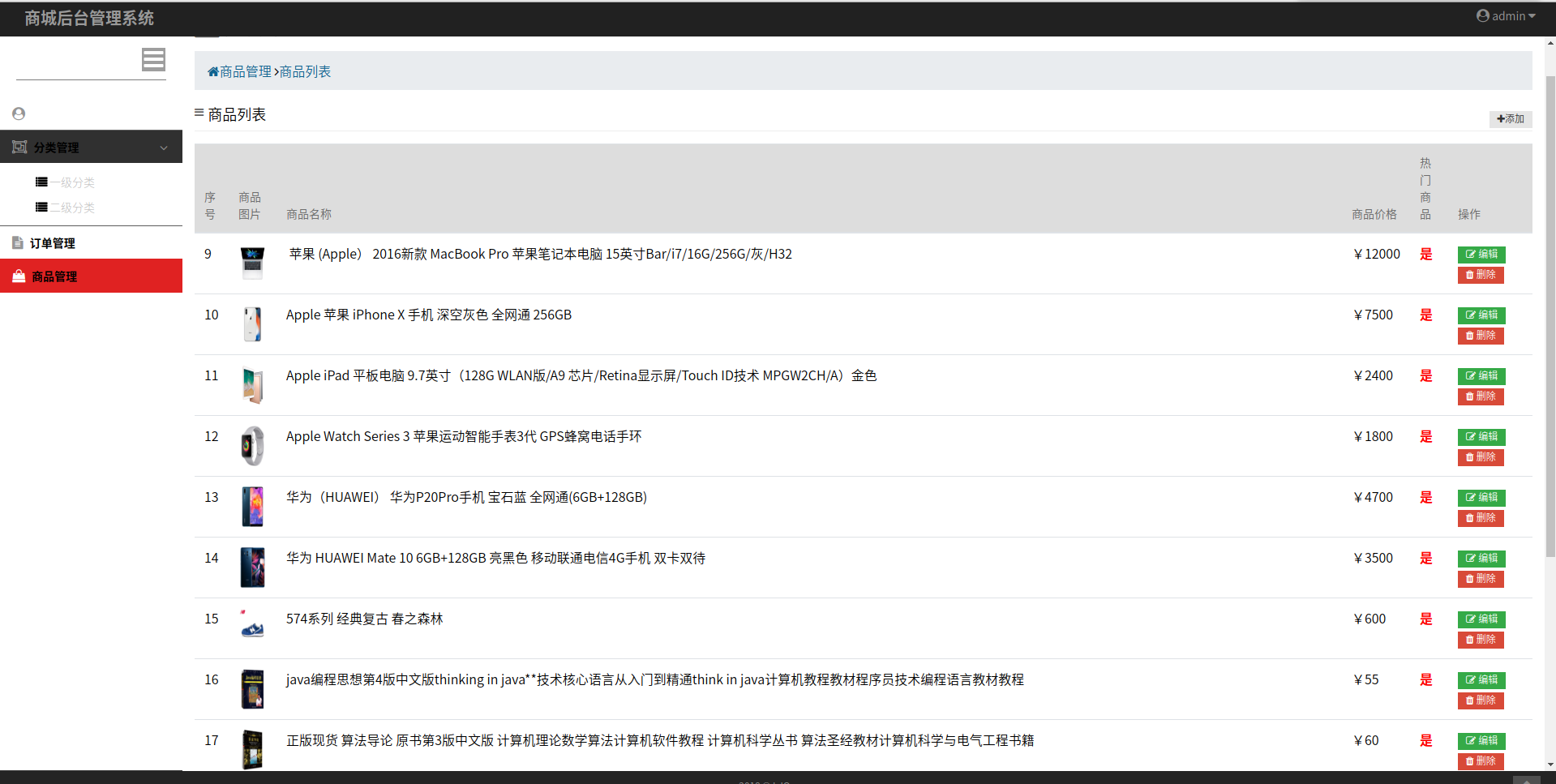Delete the 574系列 shoe product row

click(1481, 640)
